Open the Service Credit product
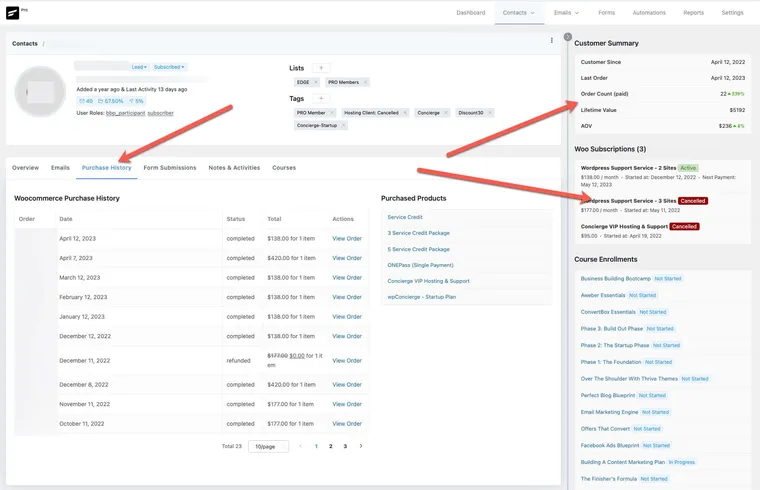 405,217
